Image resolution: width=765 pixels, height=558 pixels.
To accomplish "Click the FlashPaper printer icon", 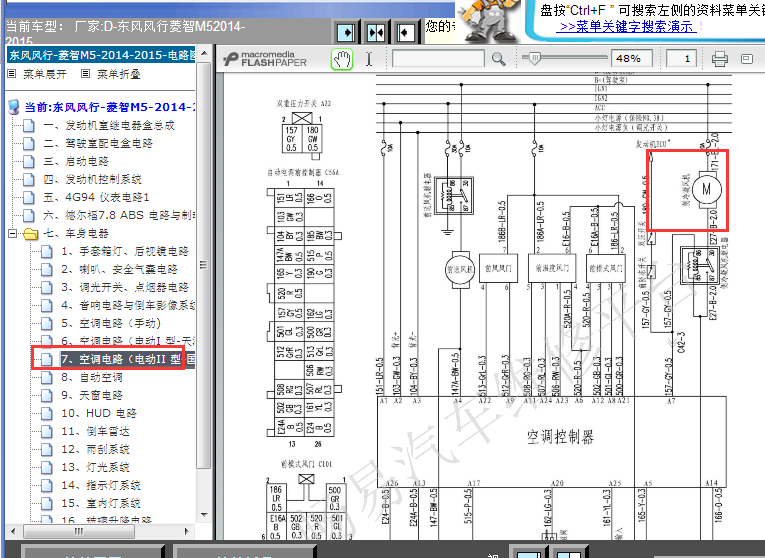I will pos(720,59).
